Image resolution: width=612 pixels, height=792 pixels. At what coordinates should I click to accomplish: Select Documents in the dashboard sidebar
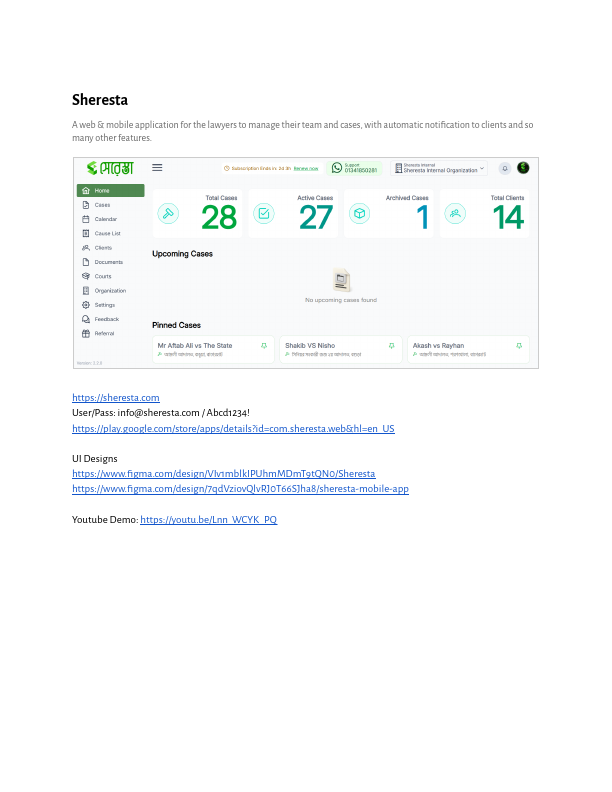(x=111, y=262)
